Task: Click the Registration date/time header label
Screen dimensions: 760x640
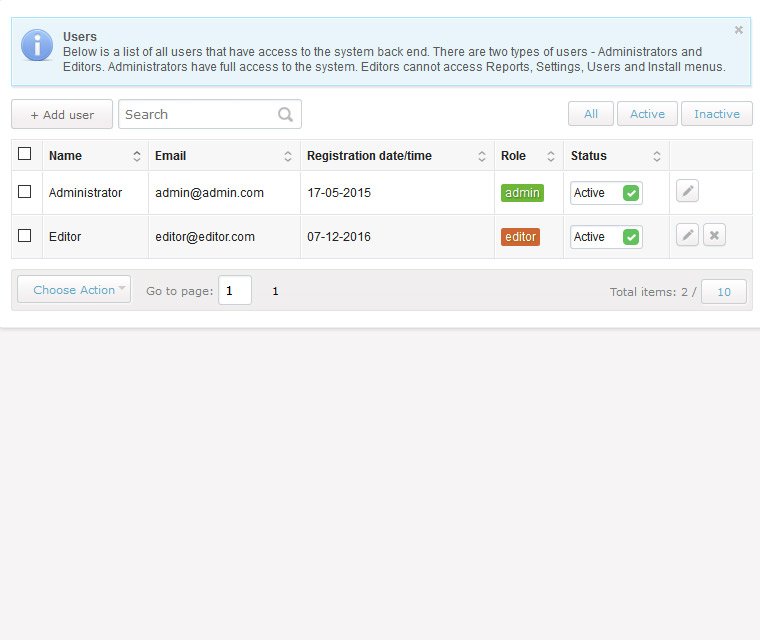Action: click(x=369, y=156)
